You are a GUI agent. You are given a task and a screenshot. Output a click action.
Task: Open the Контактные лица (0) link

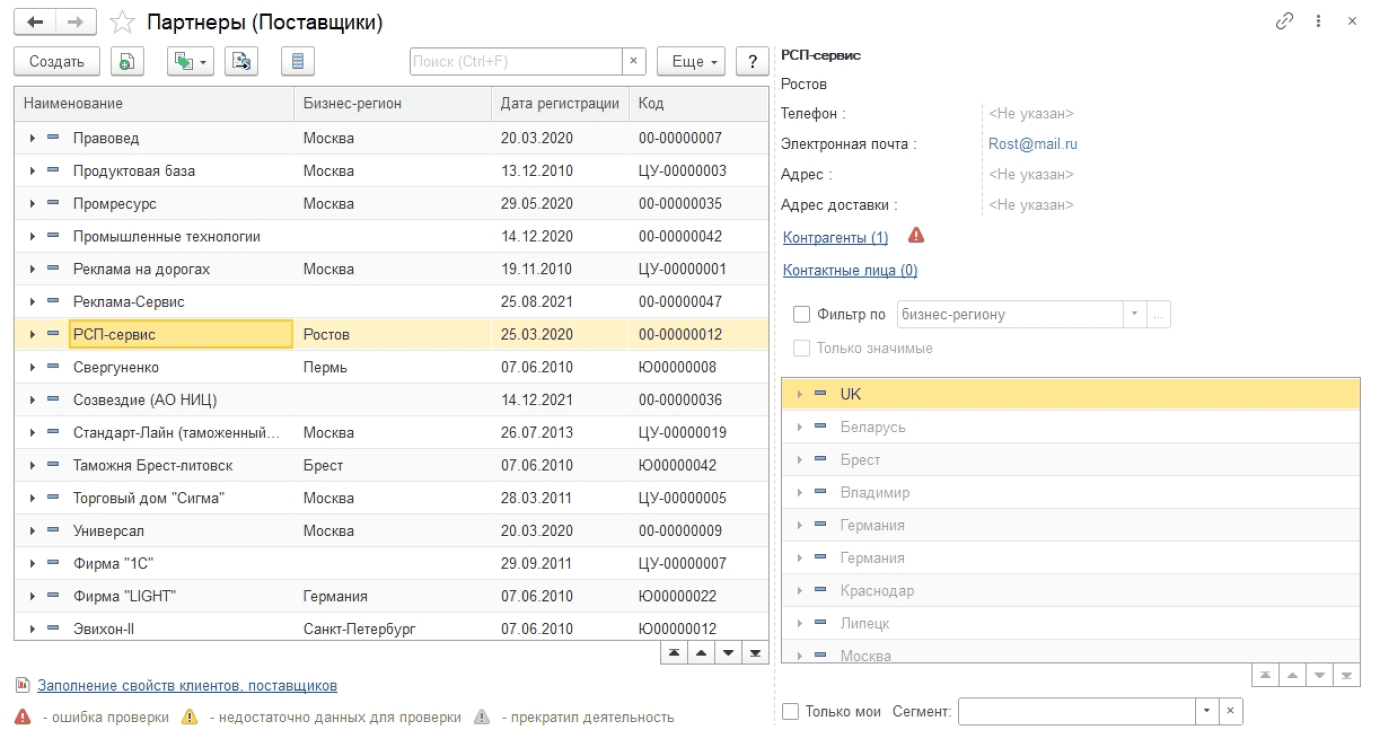point(850,270)
